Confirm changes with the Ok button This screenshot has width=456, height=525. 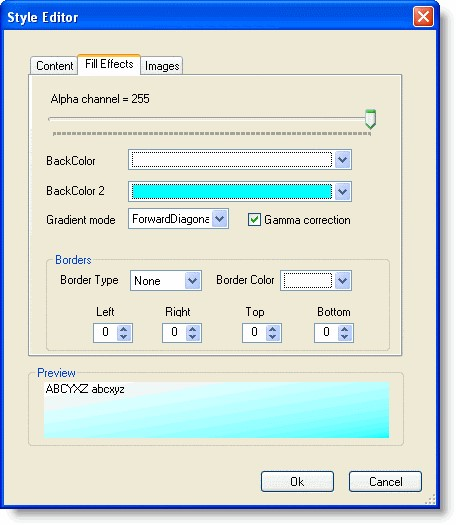(297, 481)
